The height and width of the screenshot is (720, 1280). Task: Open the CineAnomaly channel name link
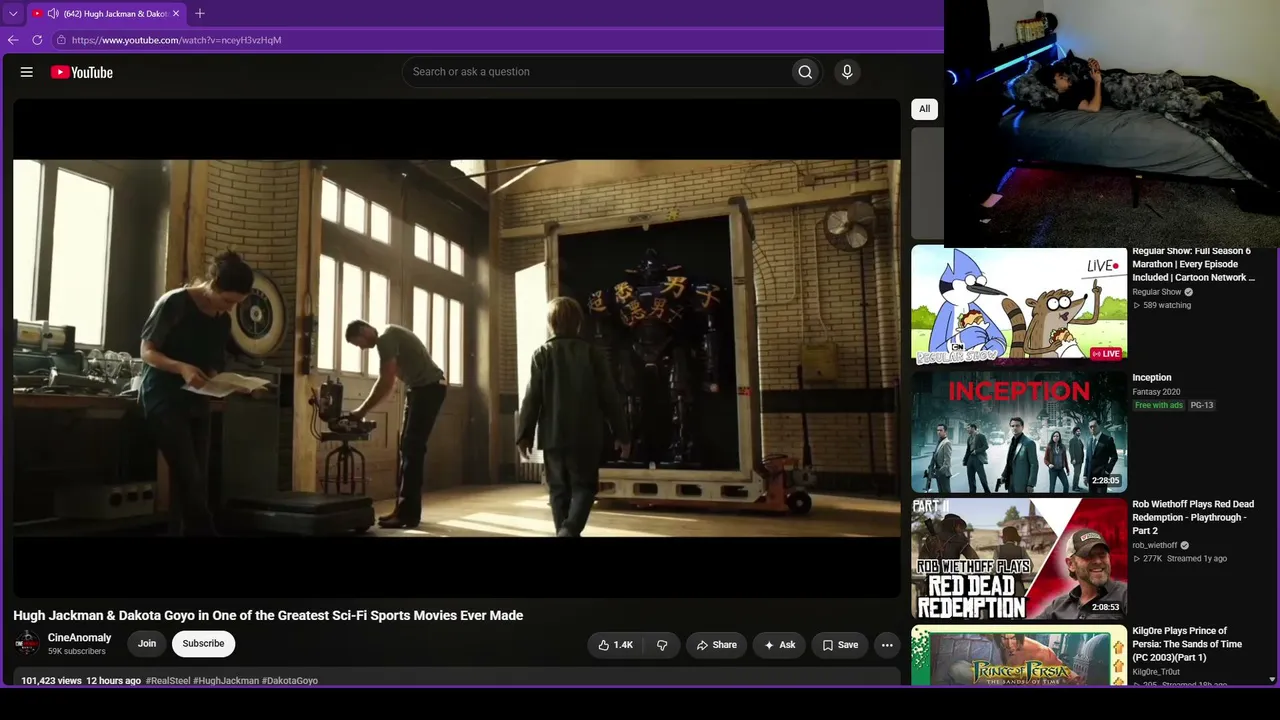tap(80, 638)
